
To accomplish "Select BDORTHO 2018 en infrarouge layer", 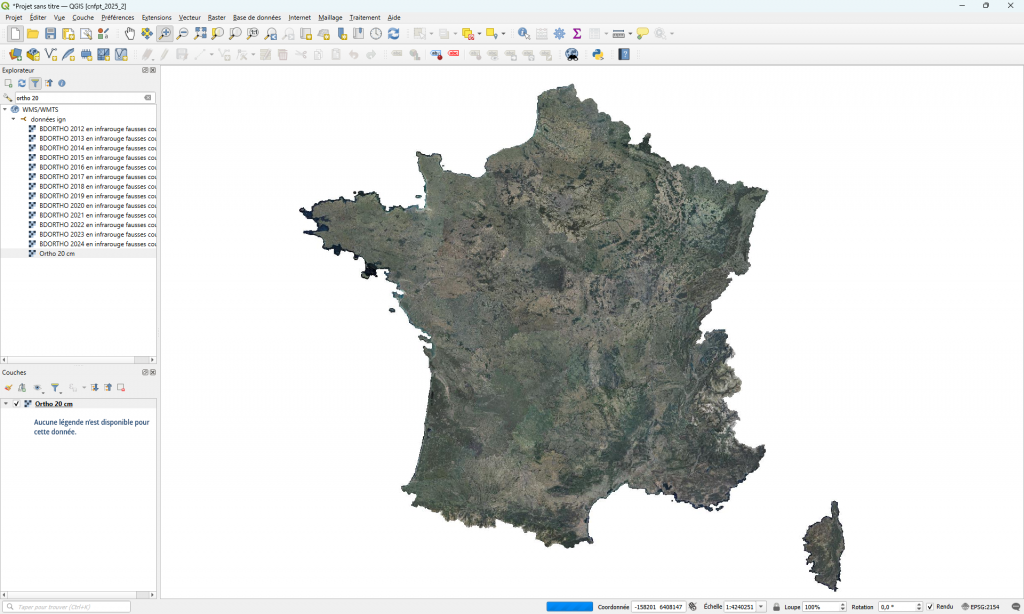I will coord(97,186).
